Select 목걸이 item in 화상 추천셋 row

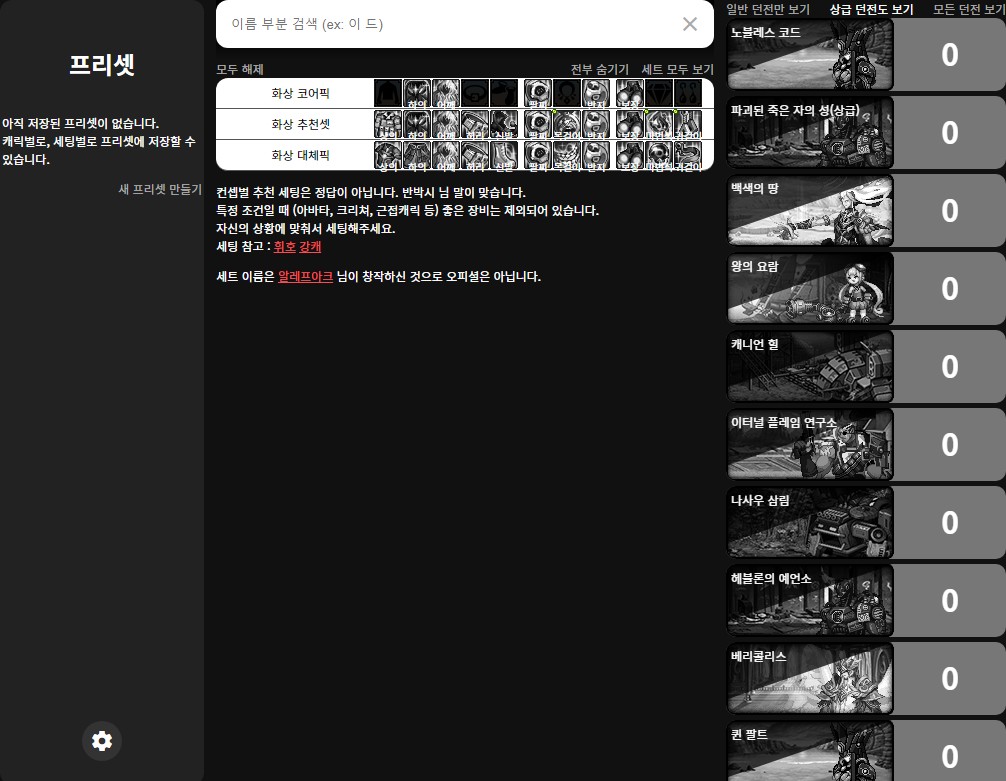coord(567,125)
